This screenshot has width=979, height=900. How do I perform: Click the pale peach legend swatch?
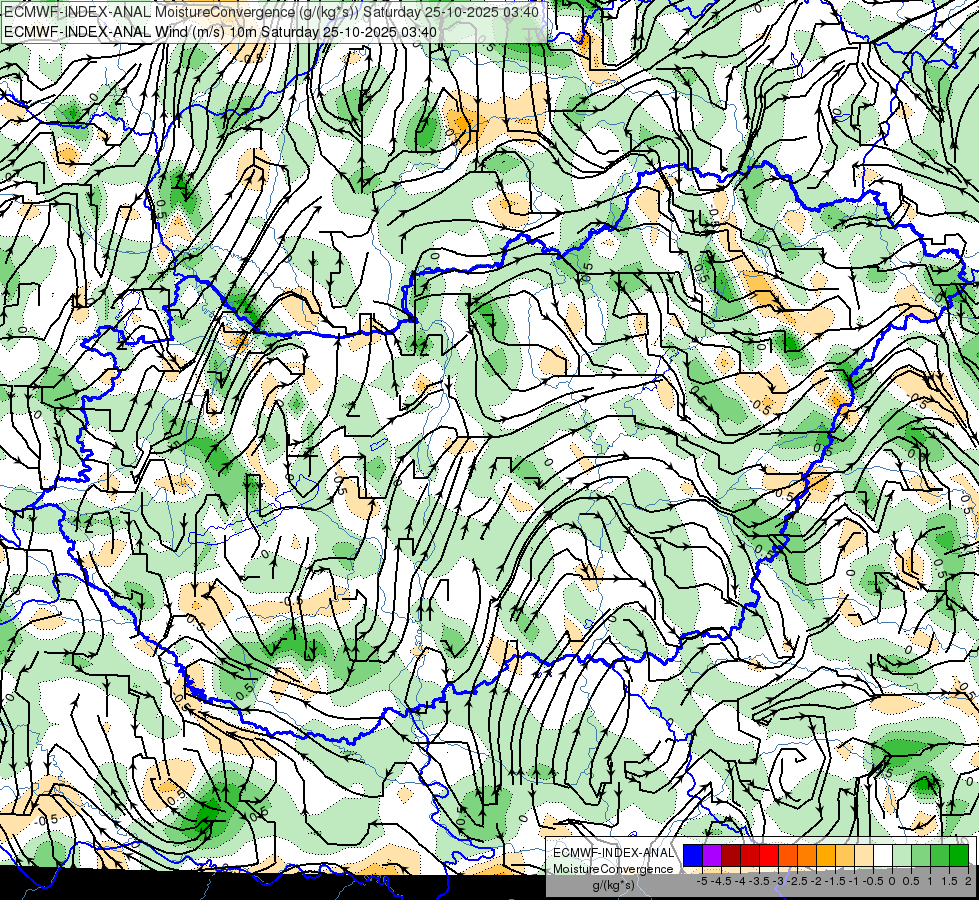[x=864, y=855]
